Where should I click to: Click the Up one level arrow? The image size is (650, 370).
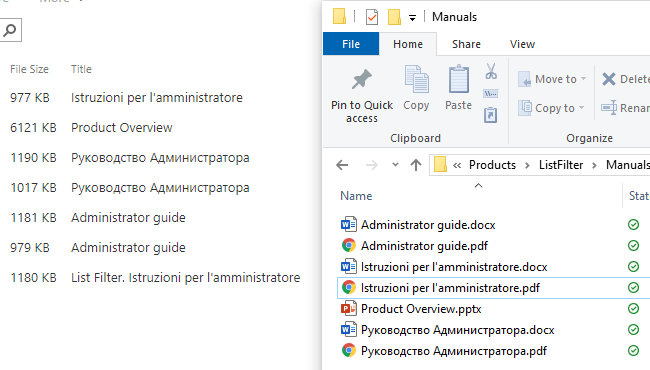click(x=416, y=165)
